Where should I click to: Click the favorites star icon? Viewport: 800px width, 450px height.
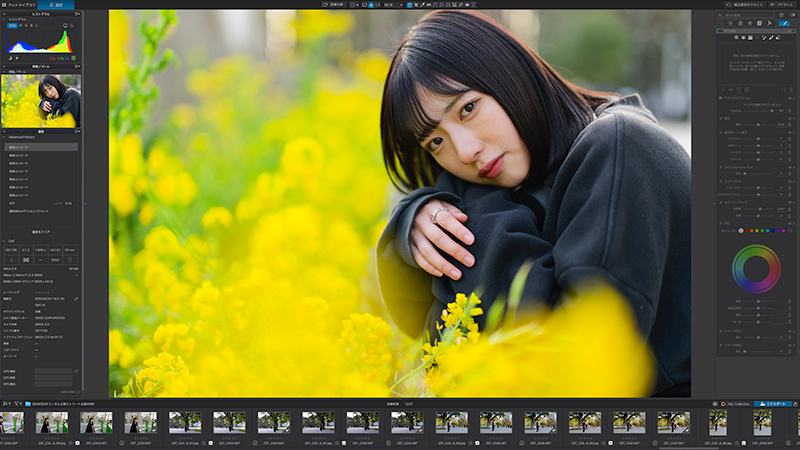tap(781, 15)
